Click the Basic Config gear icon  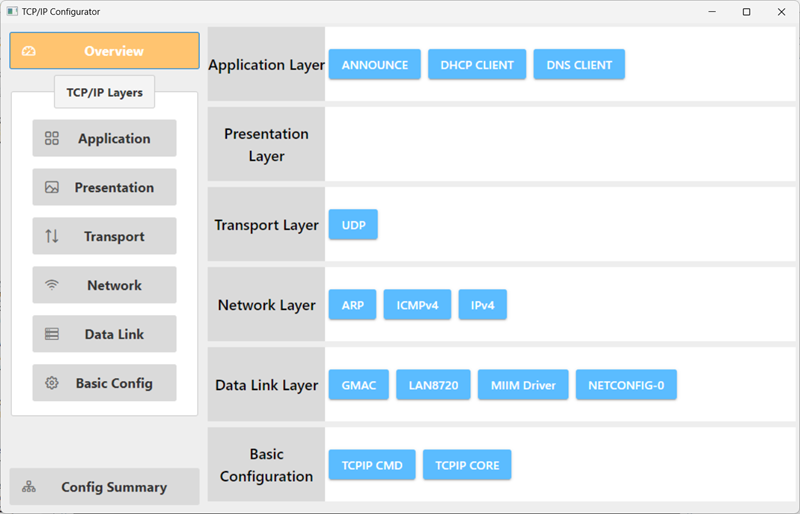pyautogui.click(x=52, y=383)
